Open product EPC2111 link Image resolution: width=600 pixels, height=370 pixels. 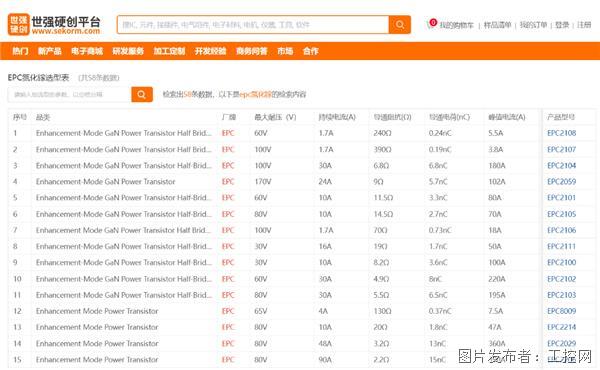(561, 246)
